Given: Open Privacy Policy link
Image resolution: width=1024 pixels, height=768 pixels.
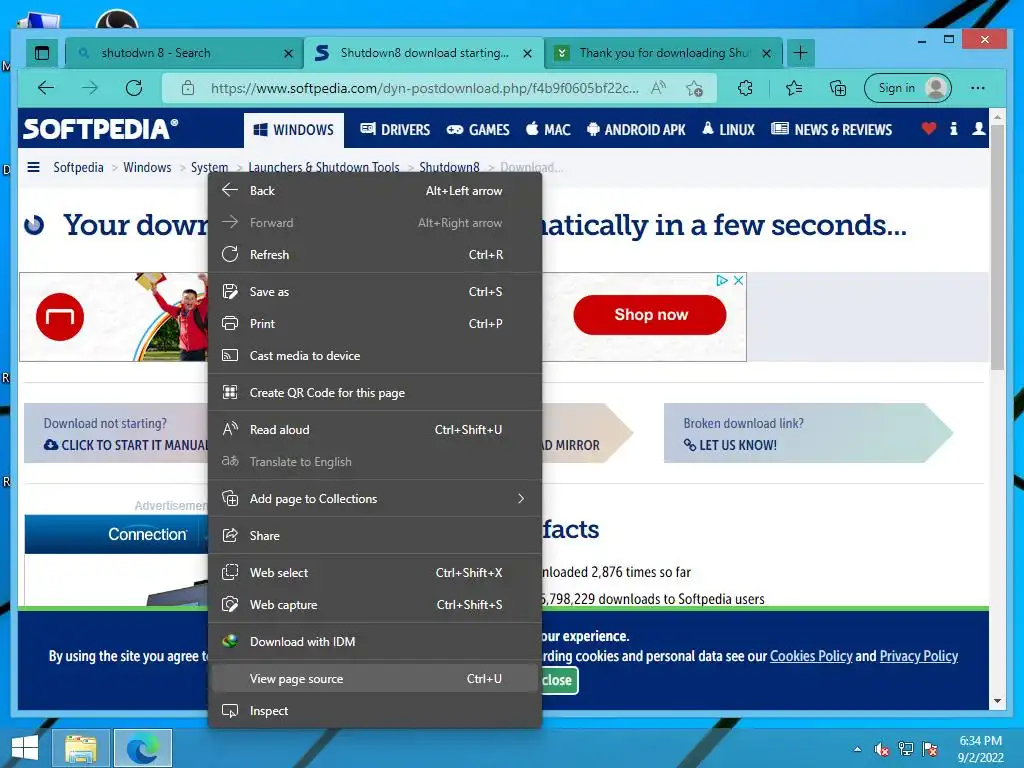Looking at the screenshot, I should point(919,656).
